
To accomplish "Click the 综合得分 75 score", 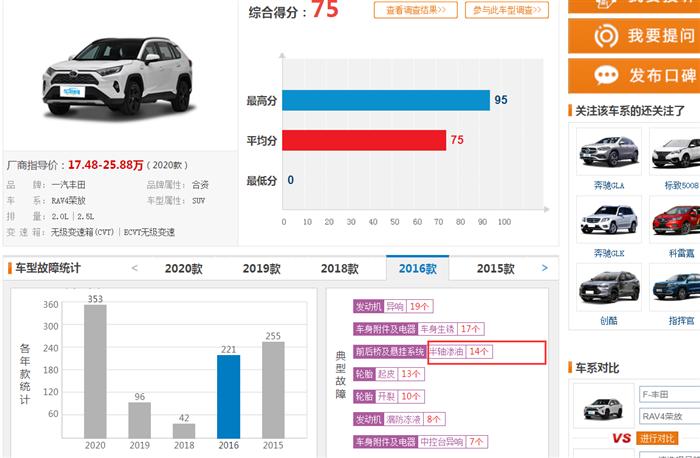I will click(x=293, y=10).
